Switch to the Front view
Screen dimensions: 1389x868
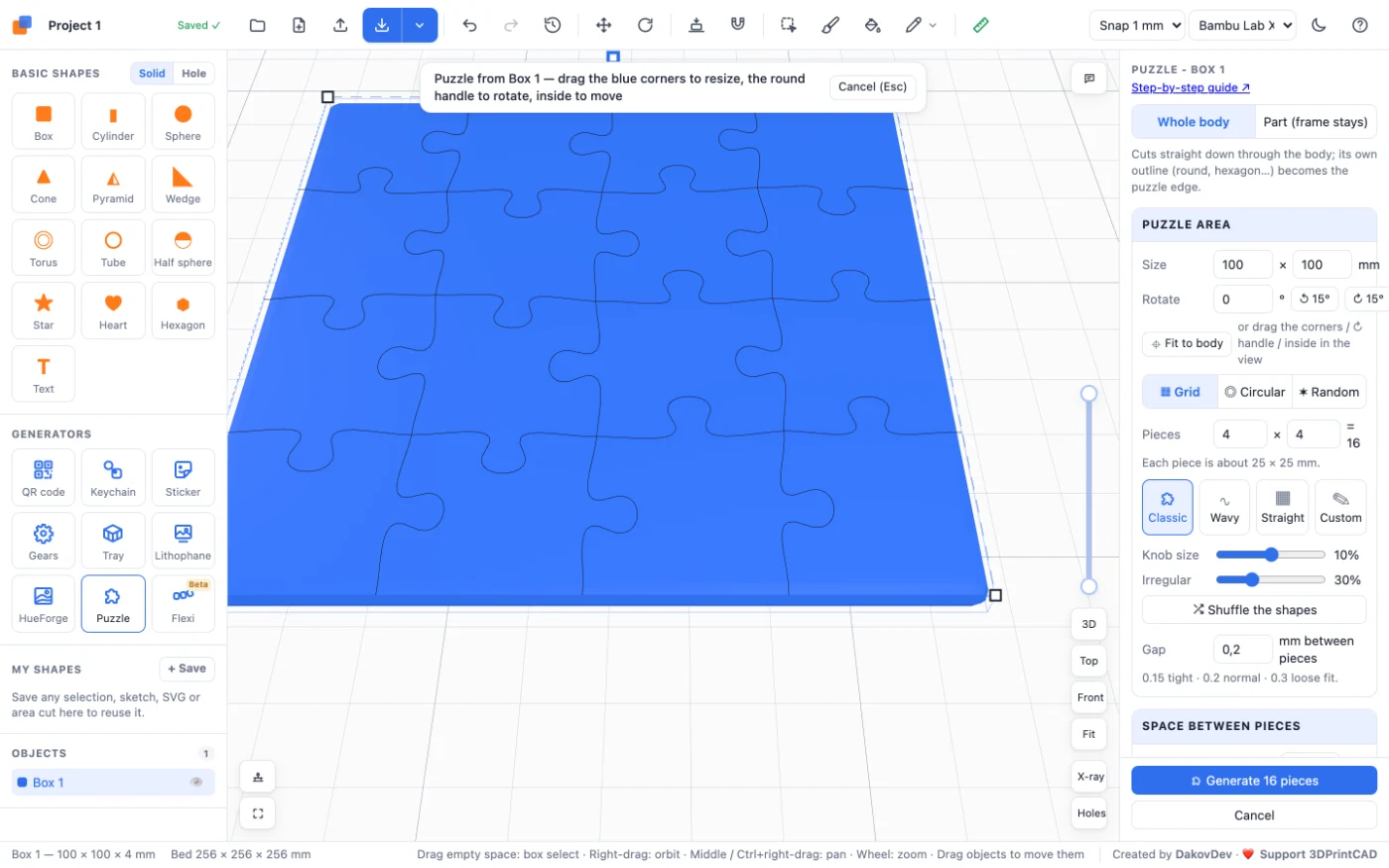coord(1089,697)
